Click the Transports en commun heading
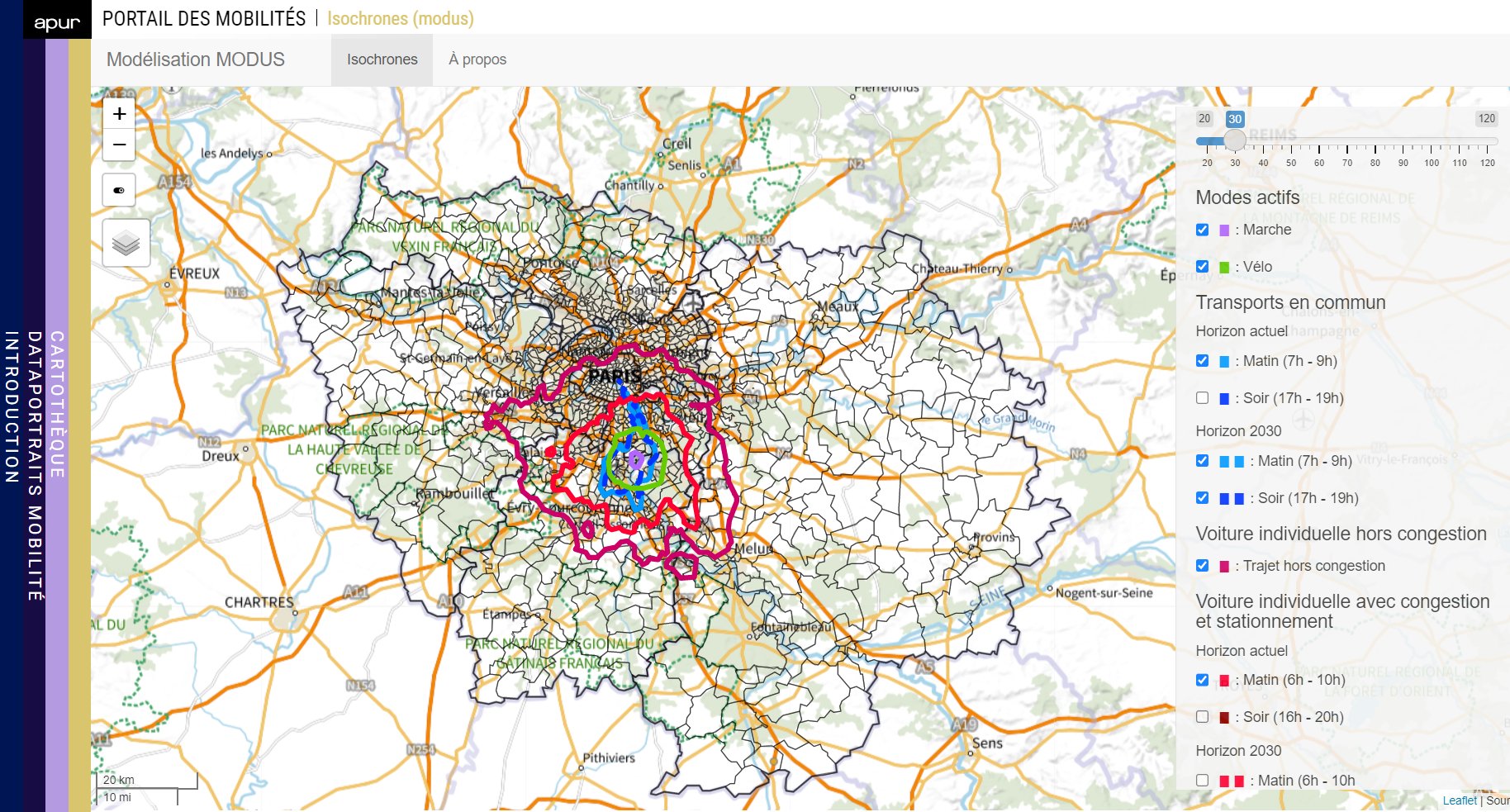The height and width of the screenshot is (812, 1510). pos(1291,302)
